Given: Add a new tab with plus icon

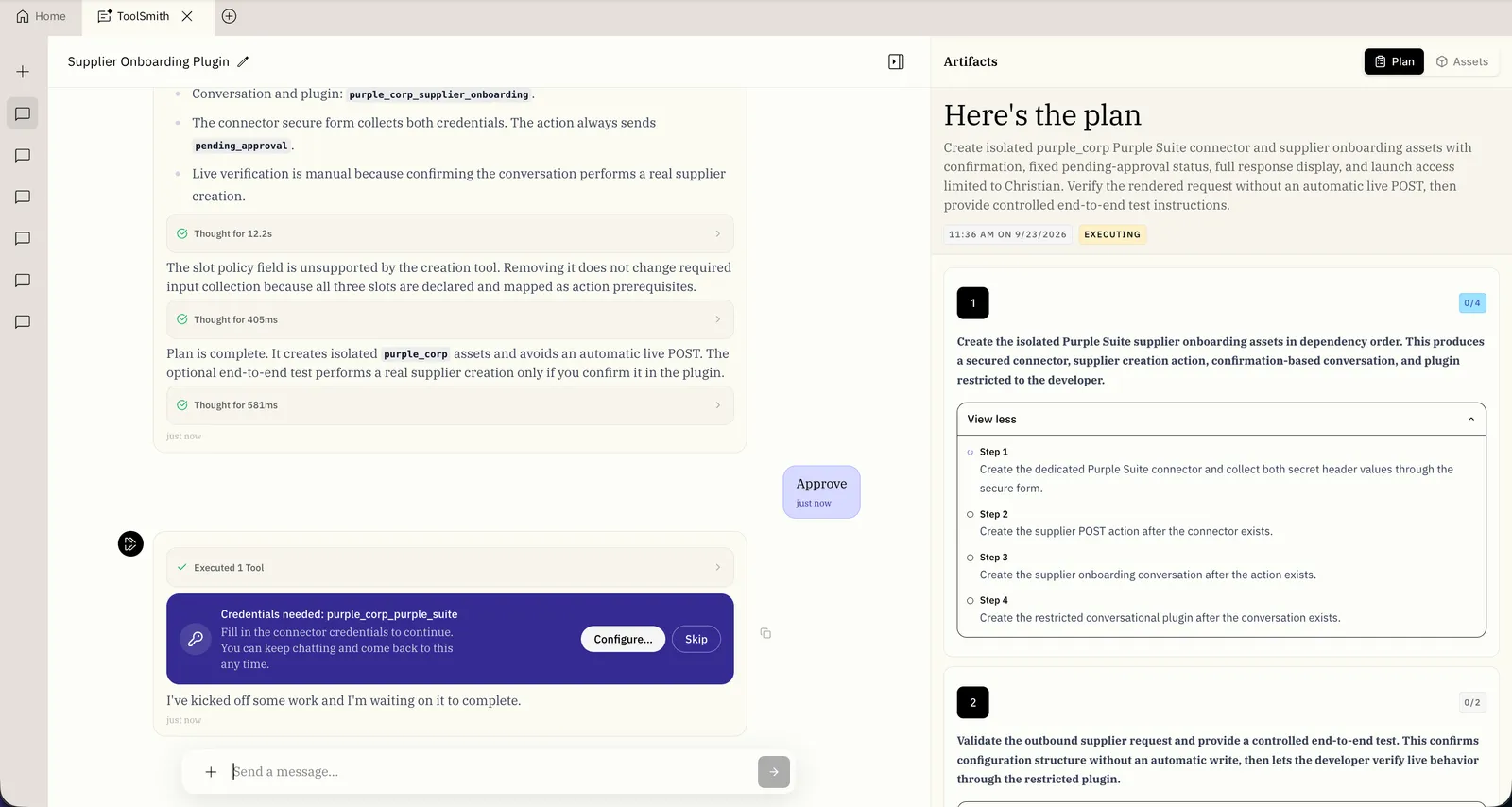Looking at the screenshot, I should (229, 16).
